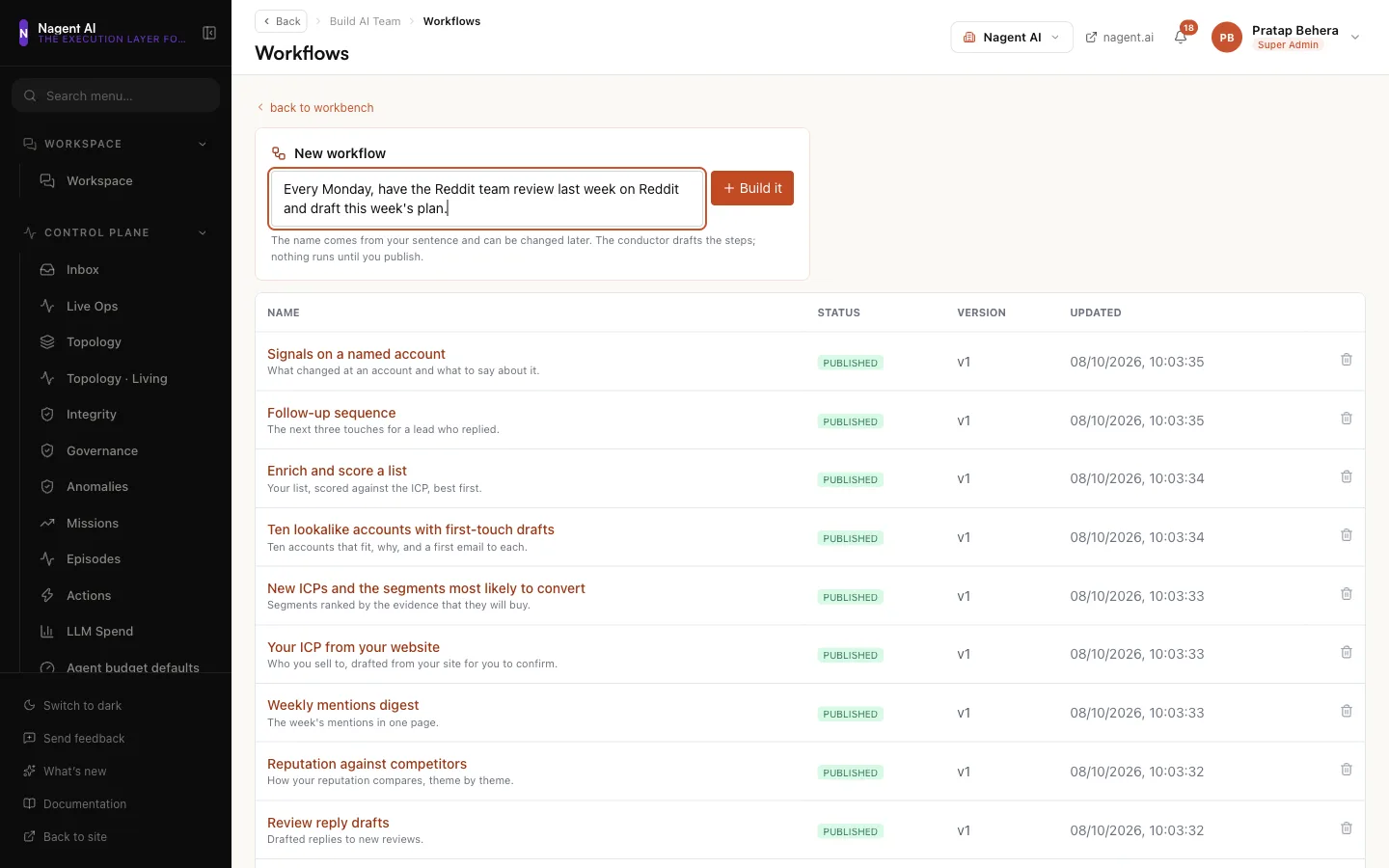The height and width of the screenshot is (868, 1389).
Task: Delete the New ICPs and segments workflow
Action: tap(1347, 594)
